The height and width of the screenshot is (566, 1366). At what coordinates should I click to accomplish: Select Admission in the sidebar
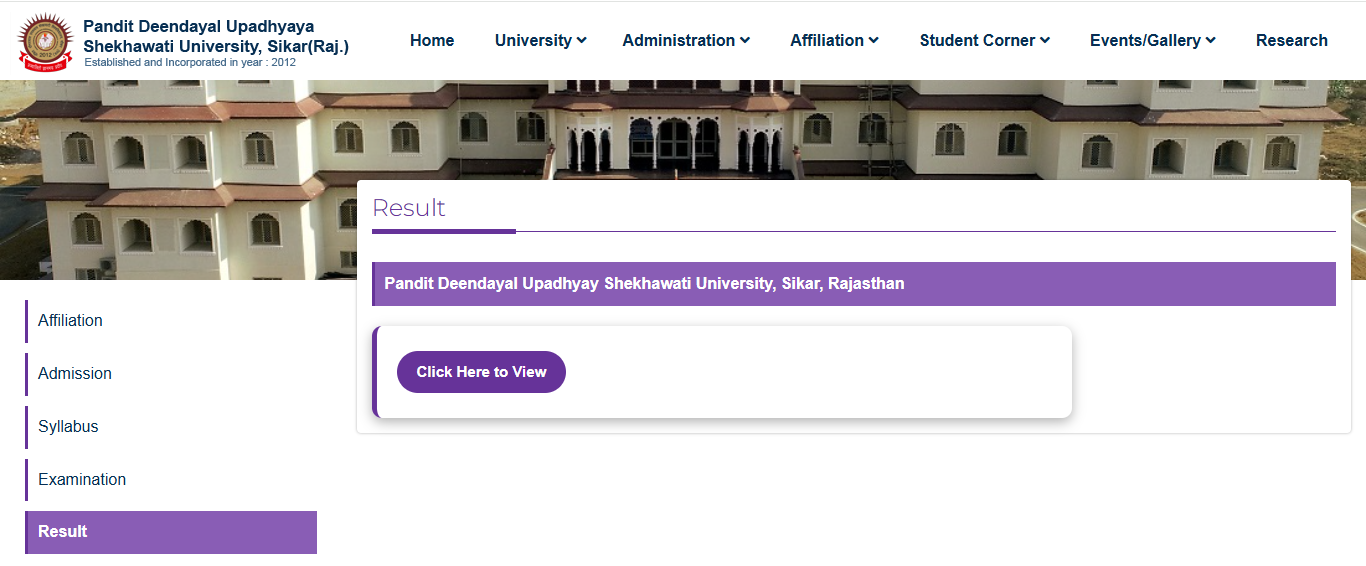pos(171,374)
